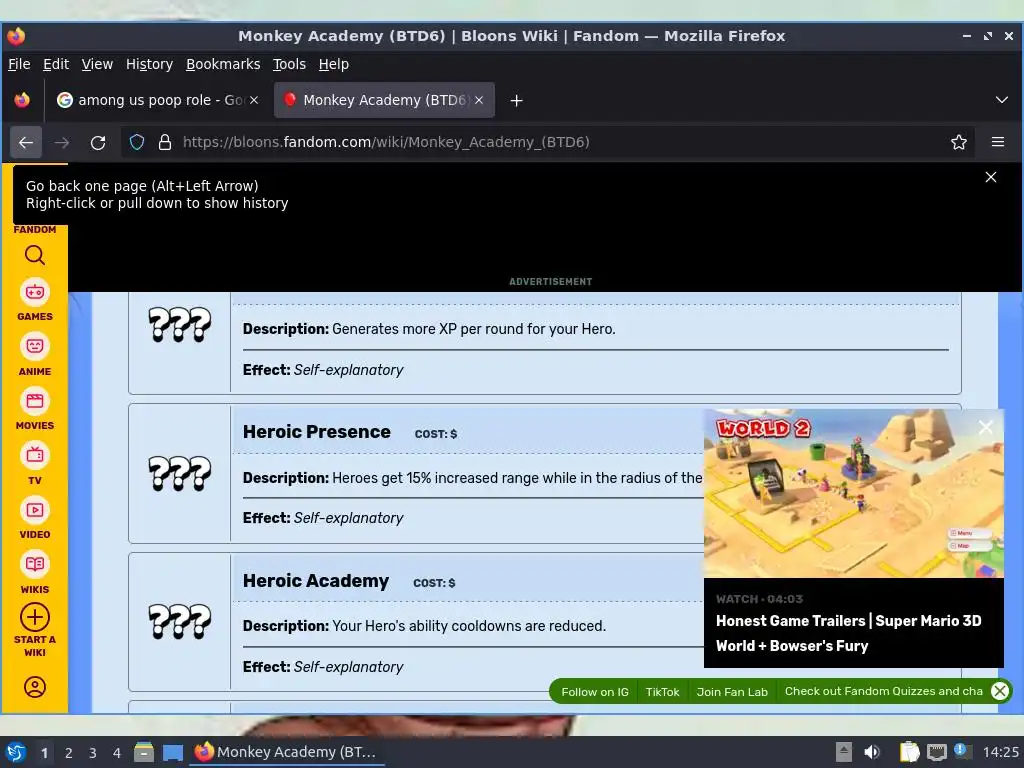Image resolution: width=1024 pixels, height=768 pixels.
Task: Open the update notifier tray icon
Action: (x=961, y=750)
